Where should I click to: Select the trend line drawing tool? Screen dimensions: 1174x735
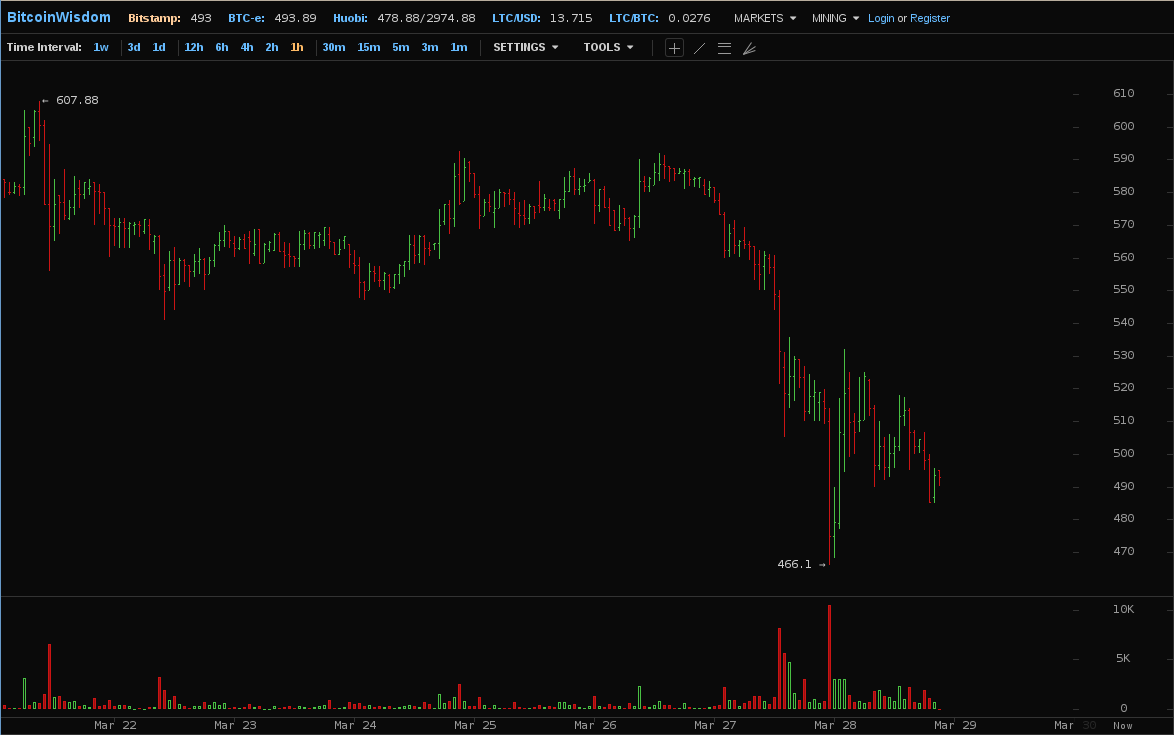pos(699,48)
